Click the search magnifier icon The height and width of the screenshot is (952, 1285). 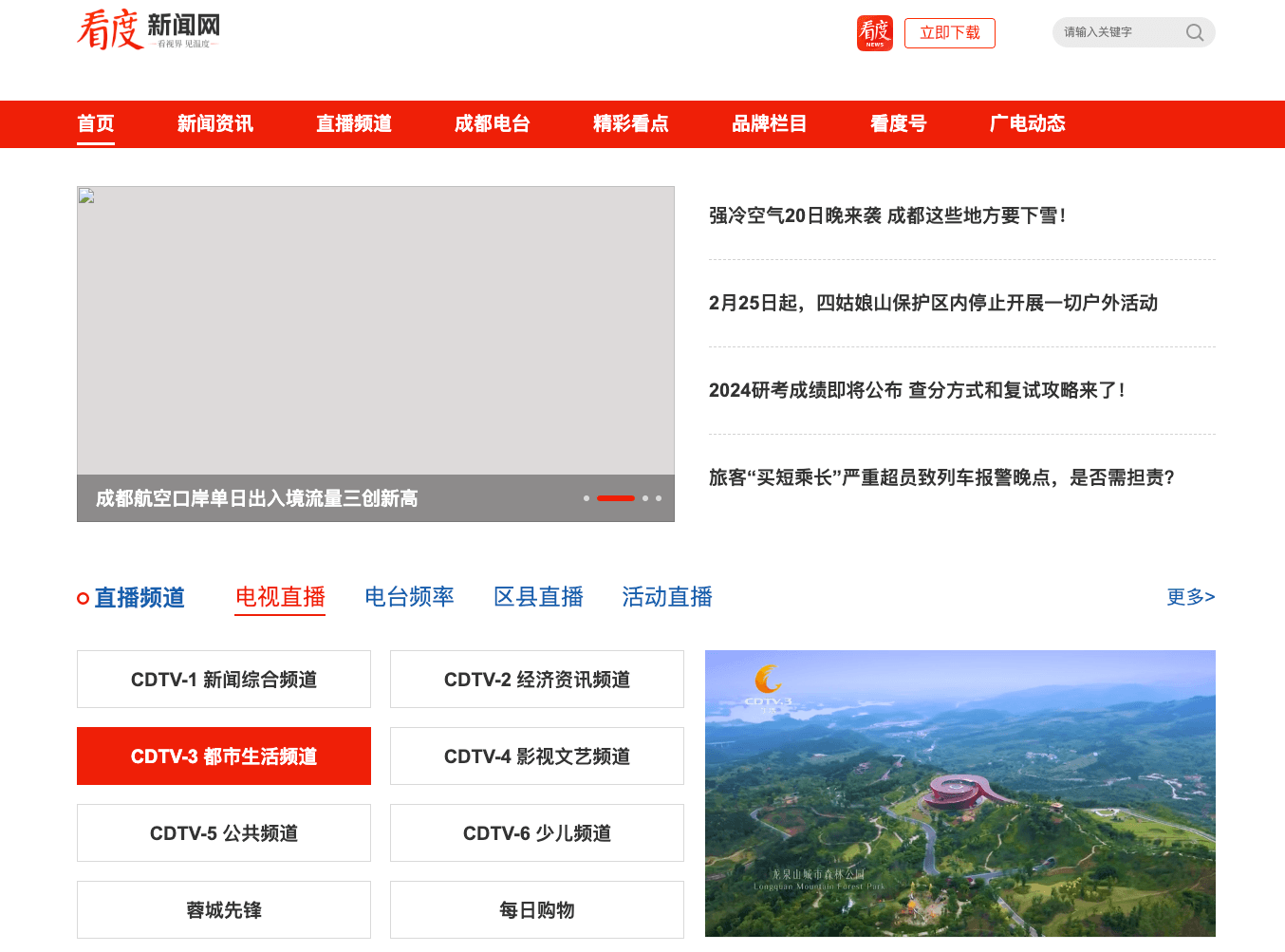click(1194, 33)
